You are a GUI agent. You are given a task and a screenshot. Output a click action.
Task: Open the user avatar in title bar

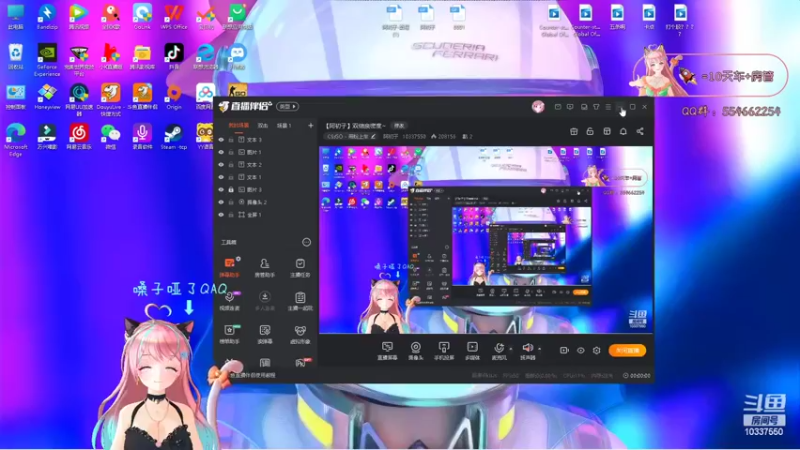[x=538, y=107]
